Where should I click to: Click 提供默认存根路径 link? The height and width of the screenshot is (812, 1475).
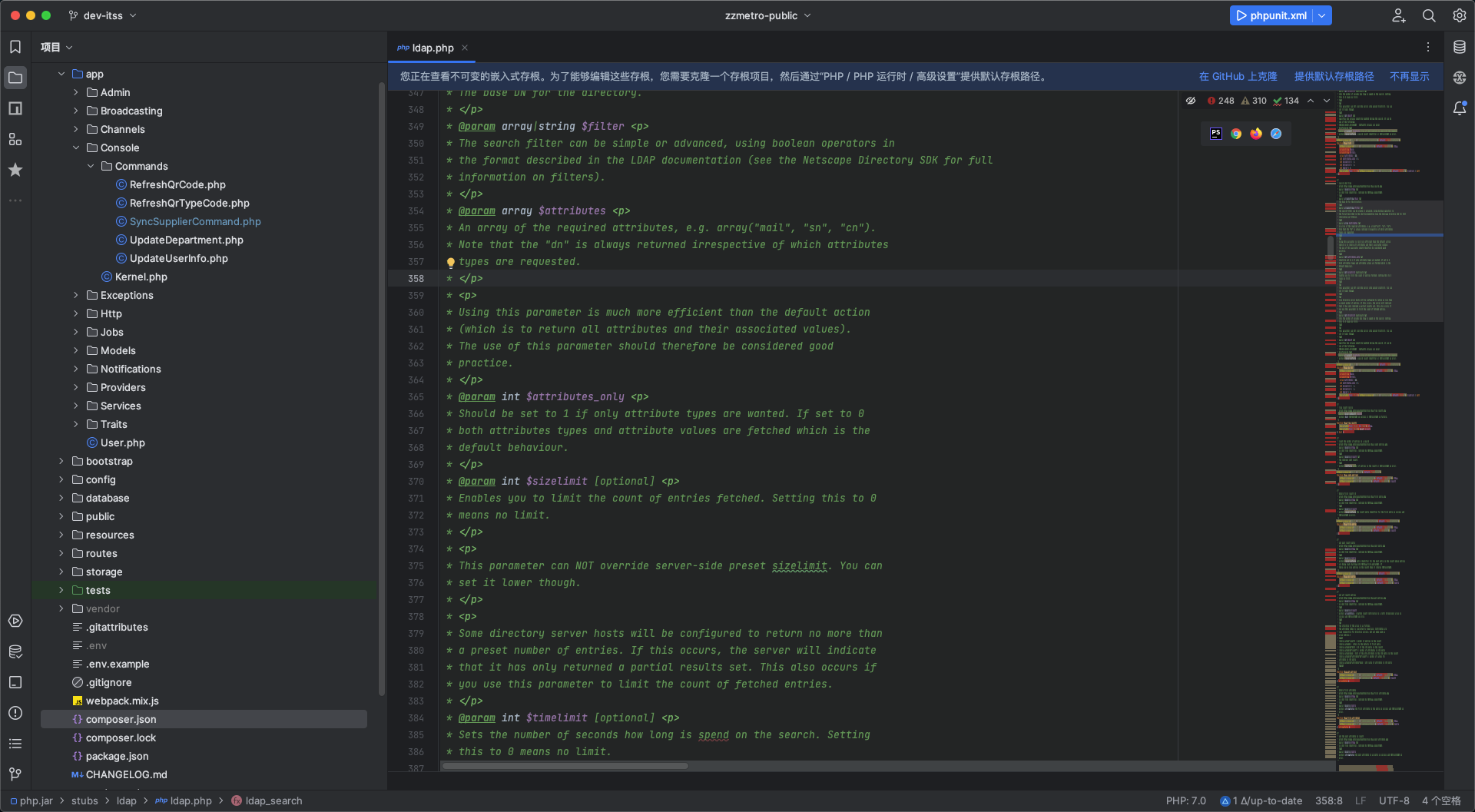1334,77
